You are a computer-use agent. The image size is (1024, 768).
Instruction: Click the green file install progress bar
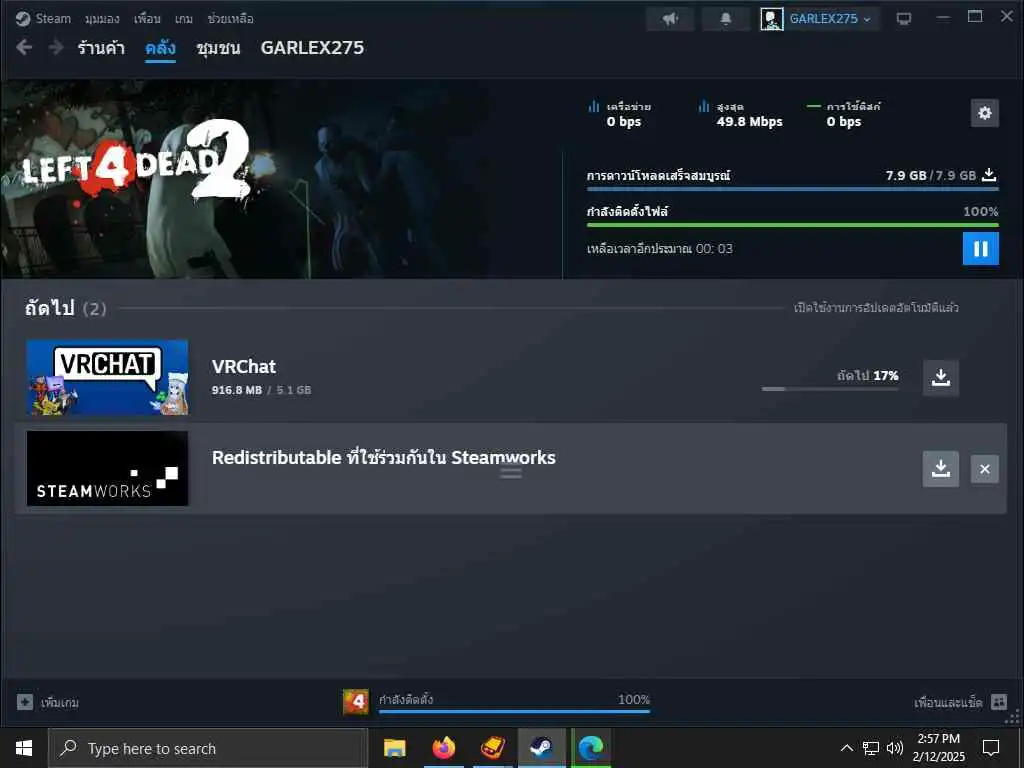[792, 225]
